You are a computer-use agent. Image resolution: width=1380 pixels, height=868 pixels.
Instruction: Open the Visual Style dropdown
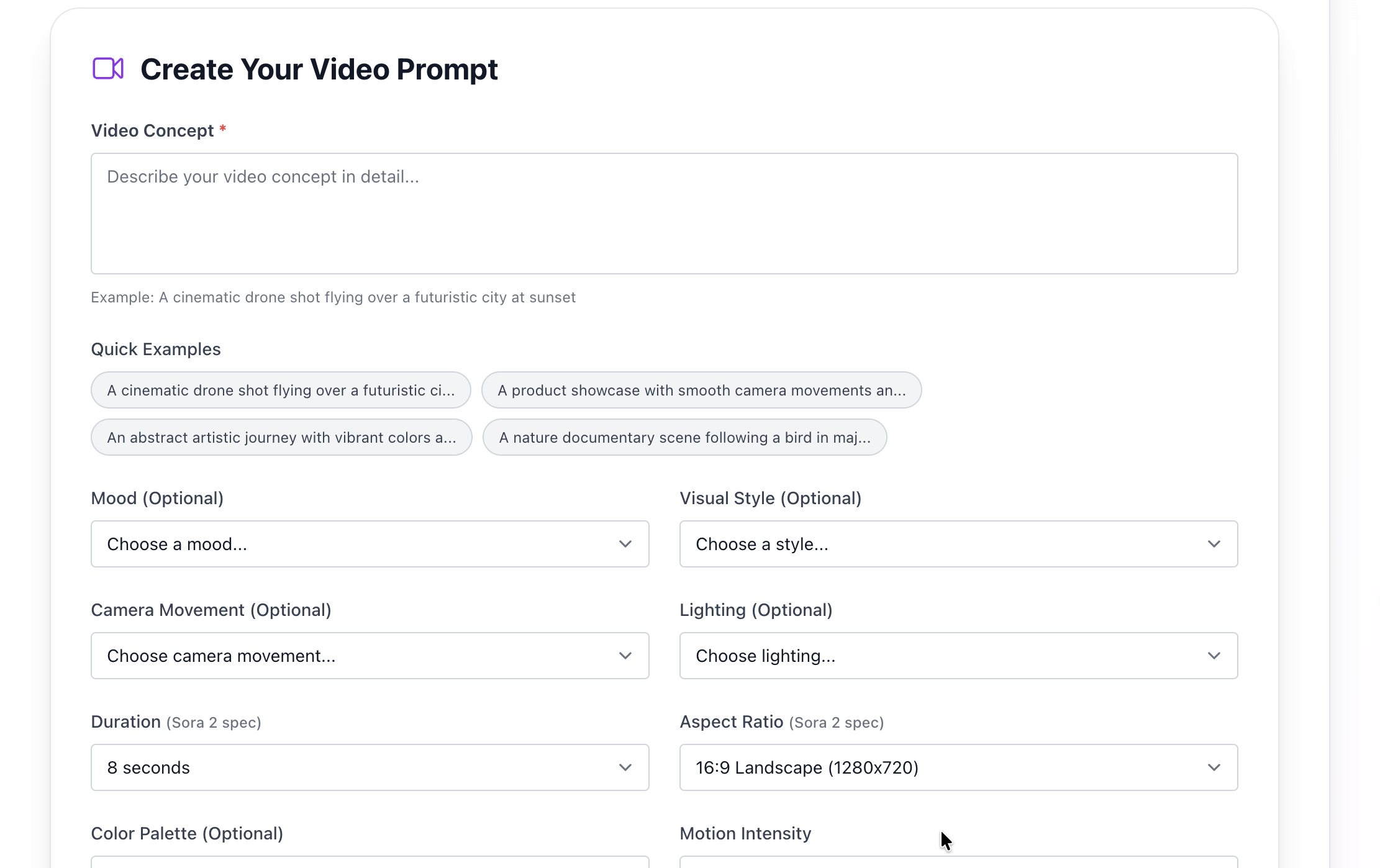tap(958, 544)
